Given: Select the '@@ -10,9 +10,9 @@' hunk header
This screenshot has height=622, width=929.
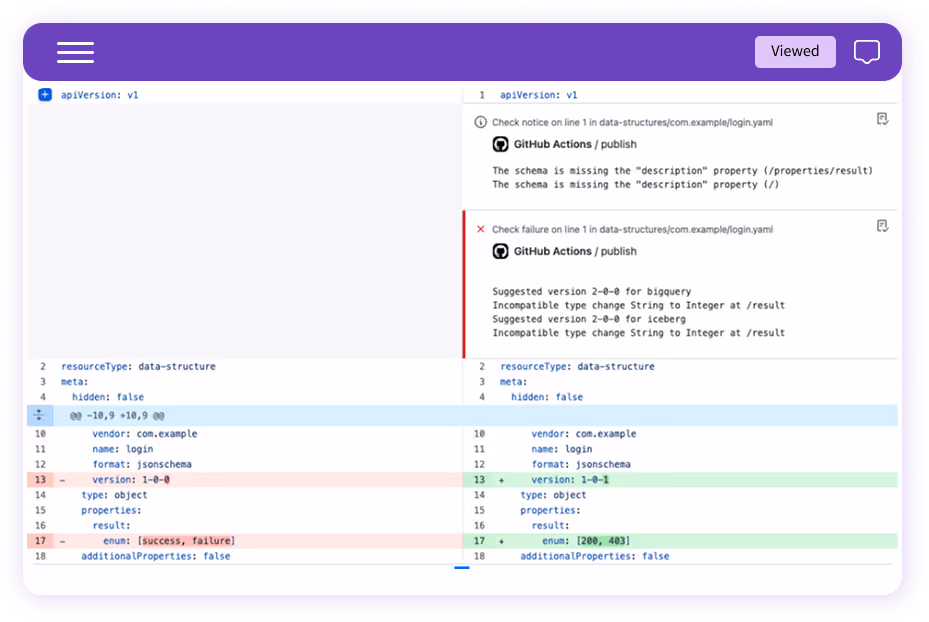Looking at the screenshot, I should point(117,416).
